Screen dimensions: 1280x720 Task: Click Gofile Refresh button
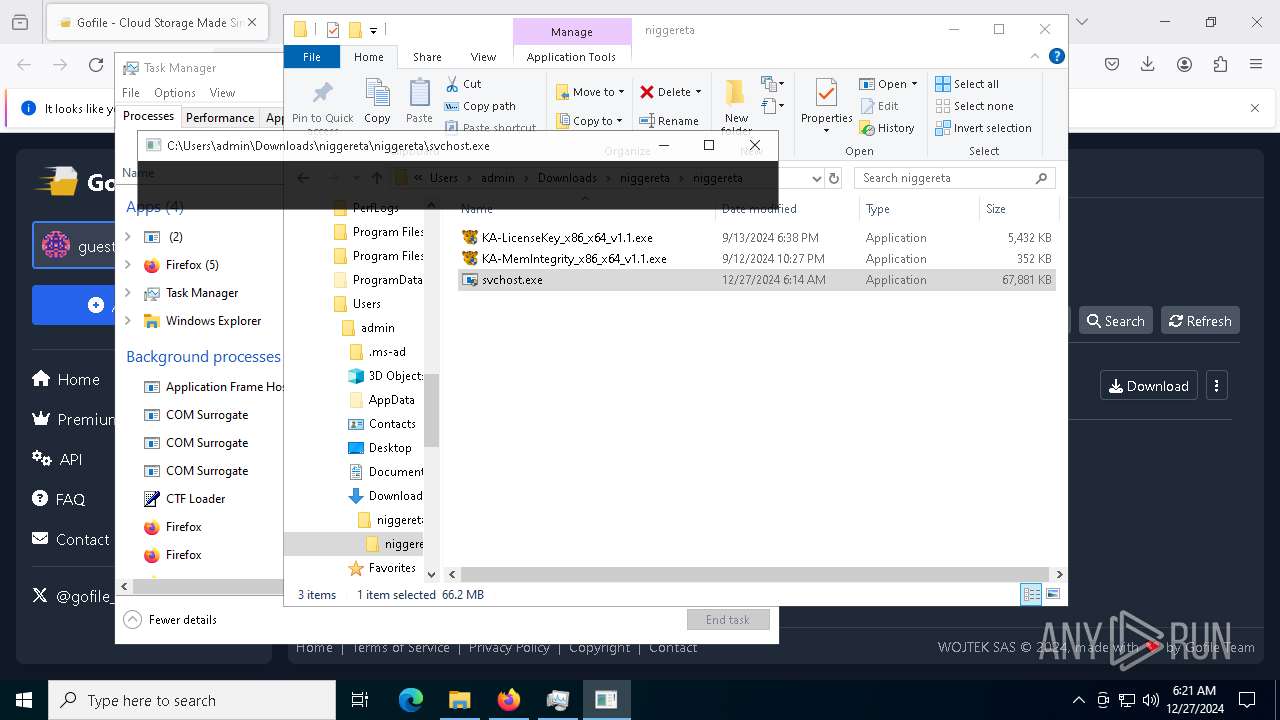tap(1200, 321)
